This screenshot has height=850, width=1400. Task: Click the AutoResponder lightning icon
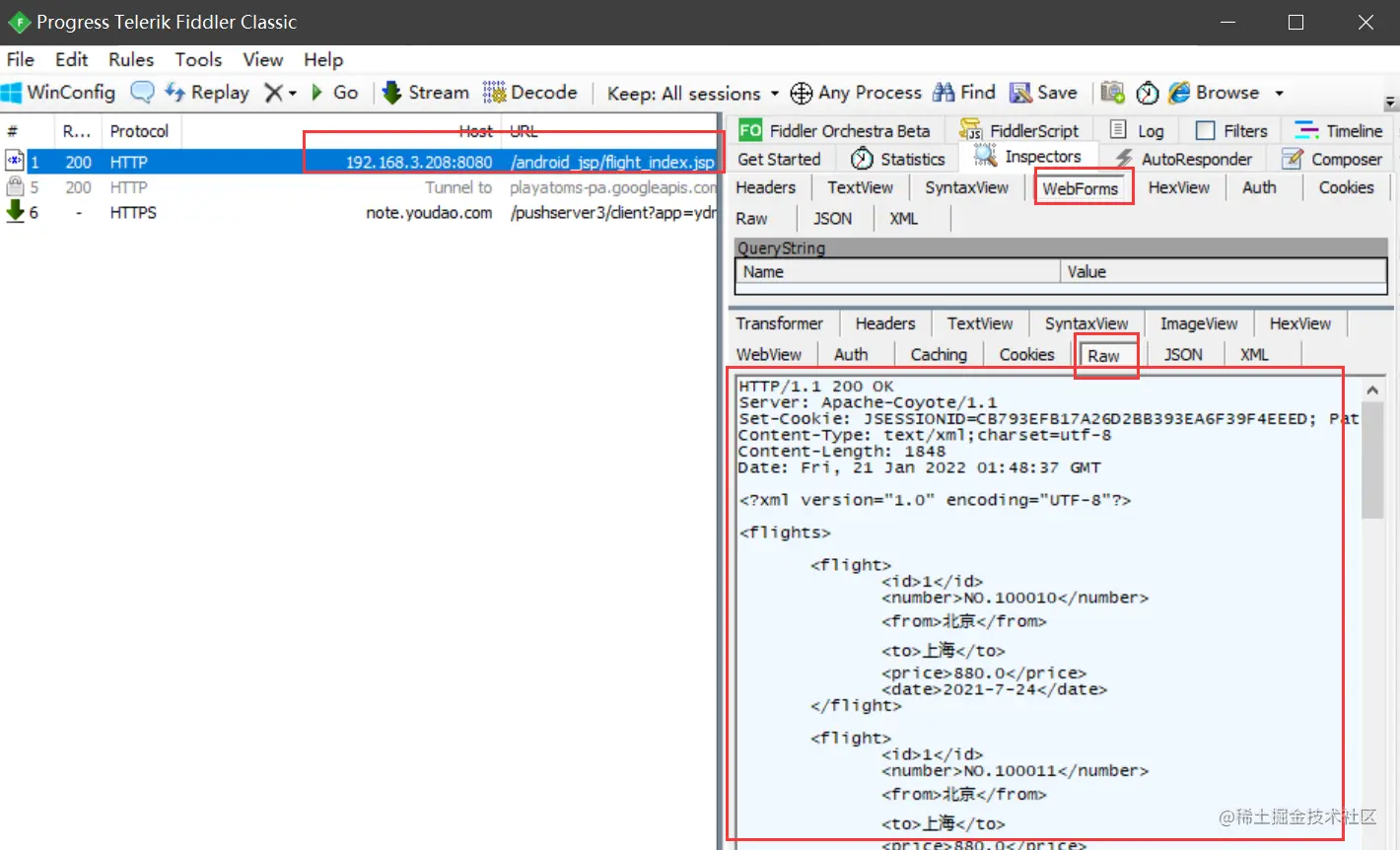pyautogui.click(x=1124, y=159)
